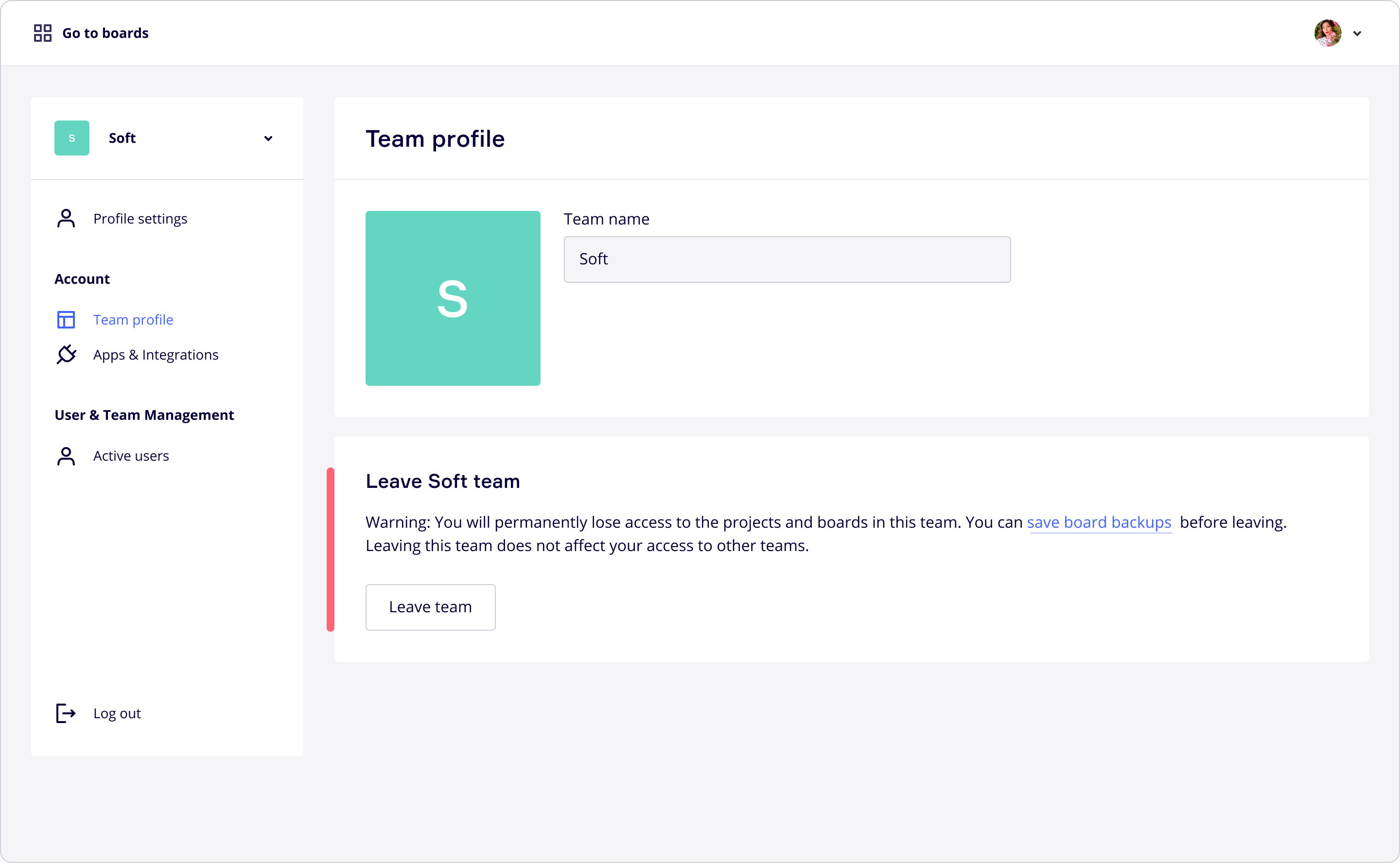Click the Log out exit icon
The height and width of the screenshot is (863, 1400).
[66, 713]
